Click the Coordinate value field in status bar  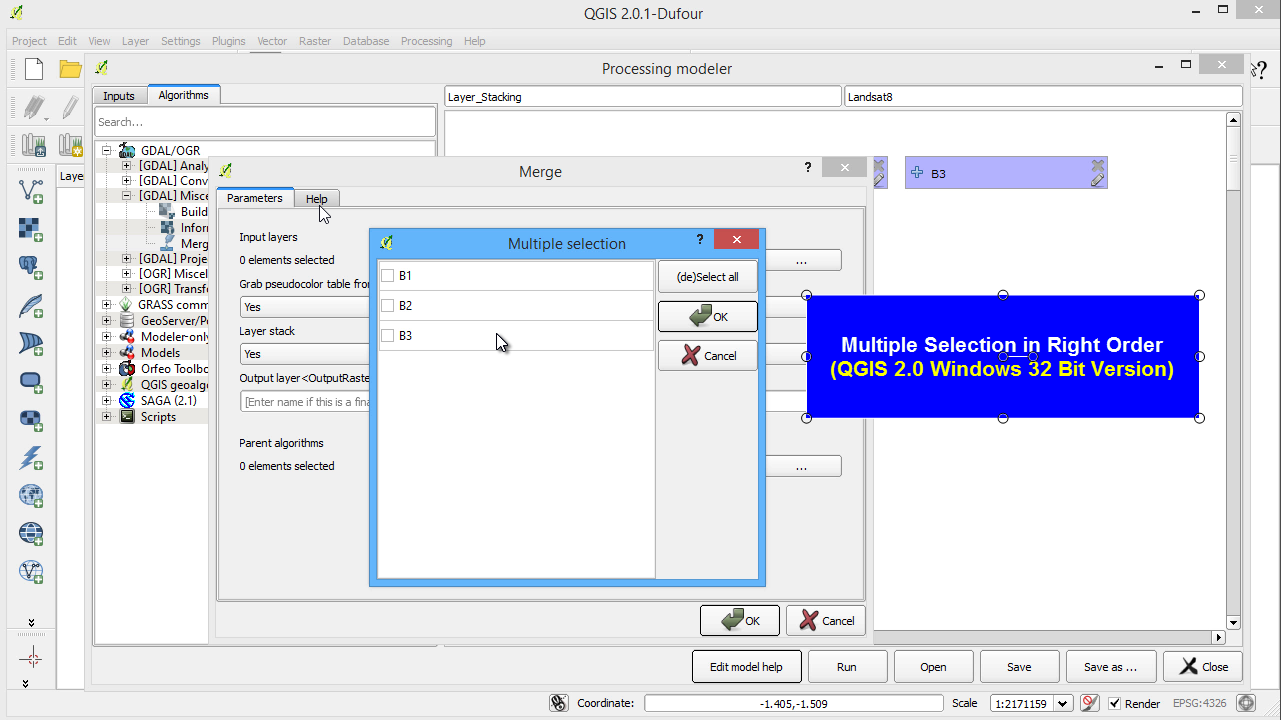pos(793,703)
